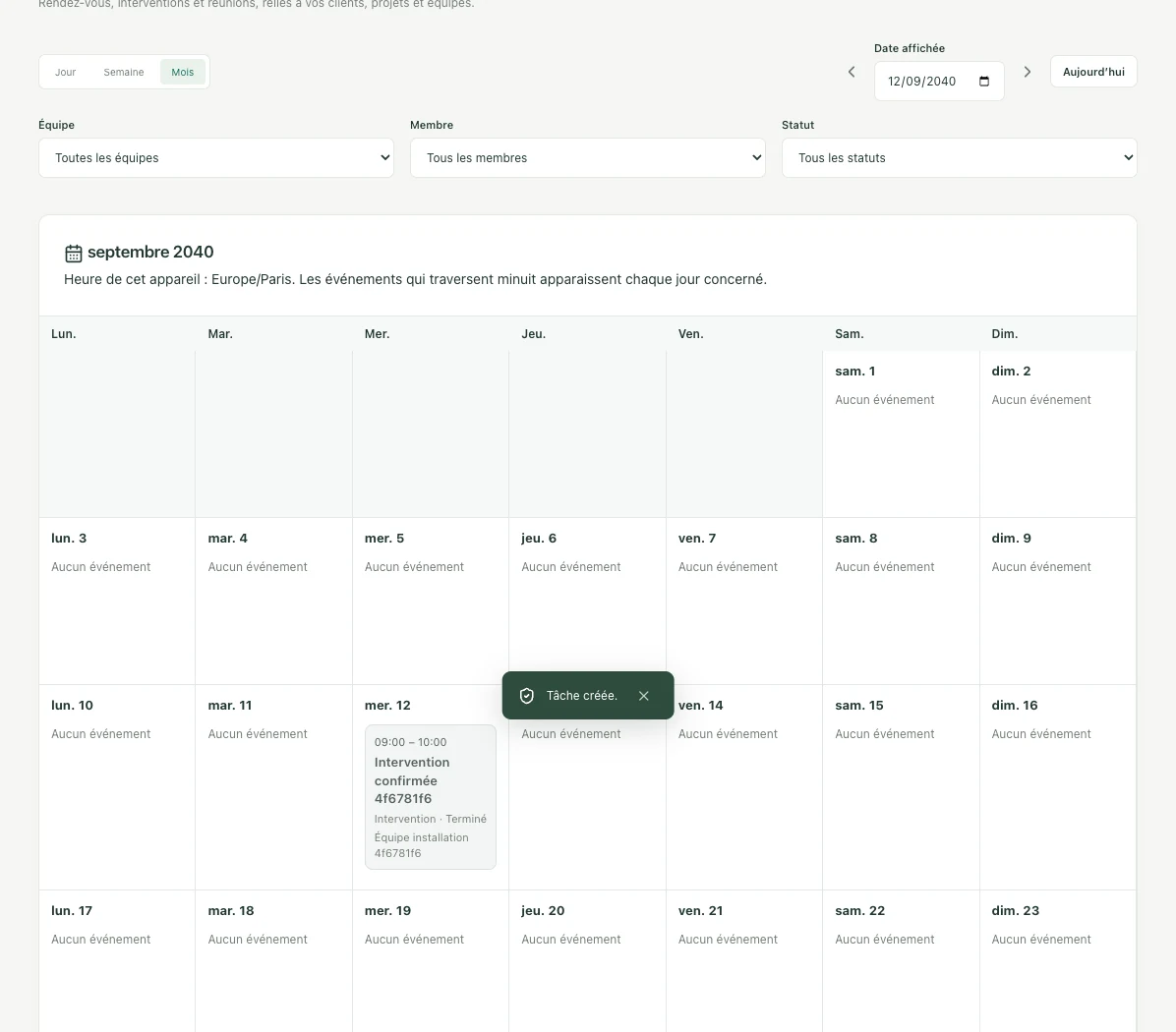The image size is (1176, 1032).
Task: Open the Intervention confirmée 4f6781f6 event
Action: coord(431,797)
